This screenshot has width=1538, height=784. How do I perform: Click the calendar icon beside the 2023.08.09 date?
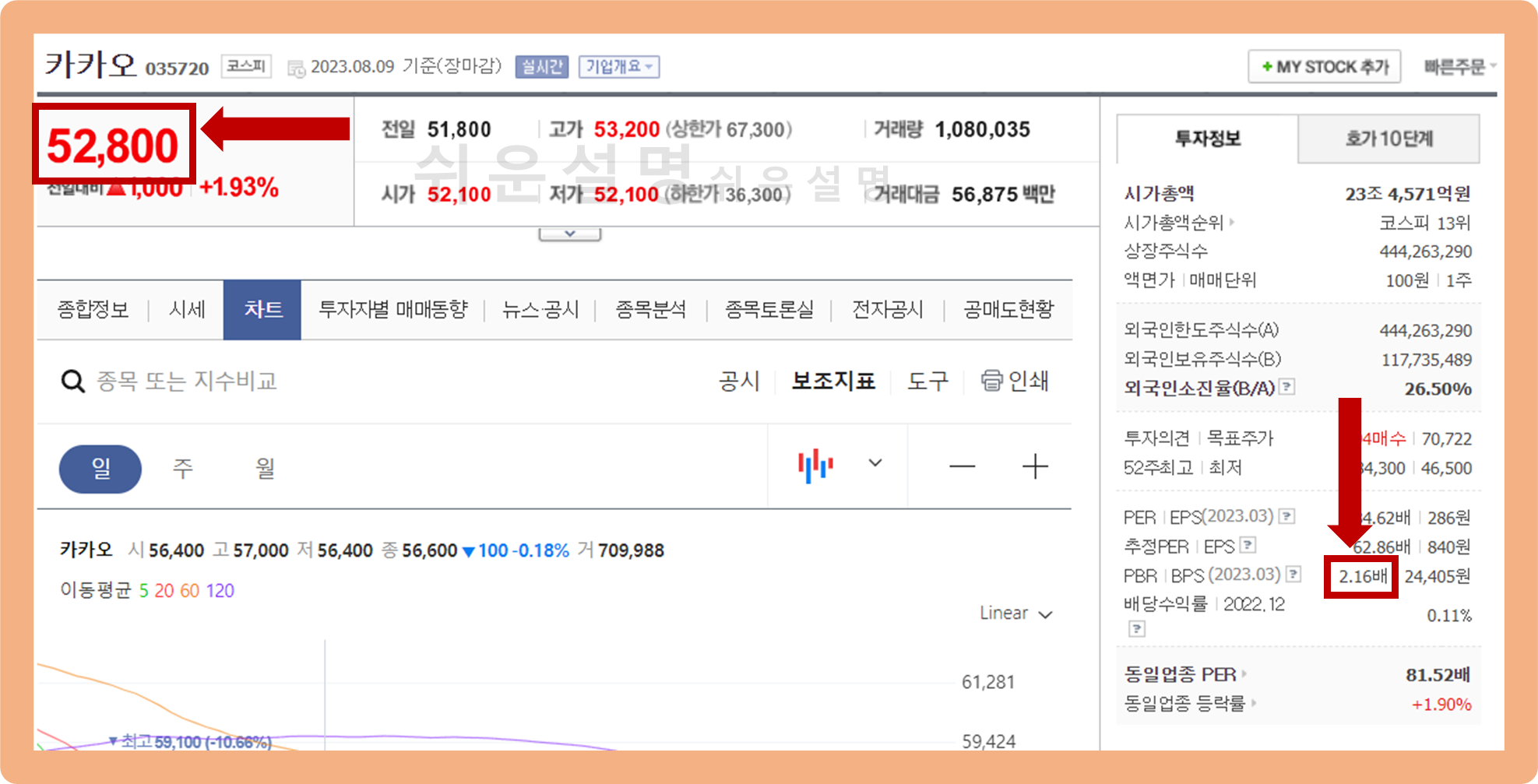296,69
